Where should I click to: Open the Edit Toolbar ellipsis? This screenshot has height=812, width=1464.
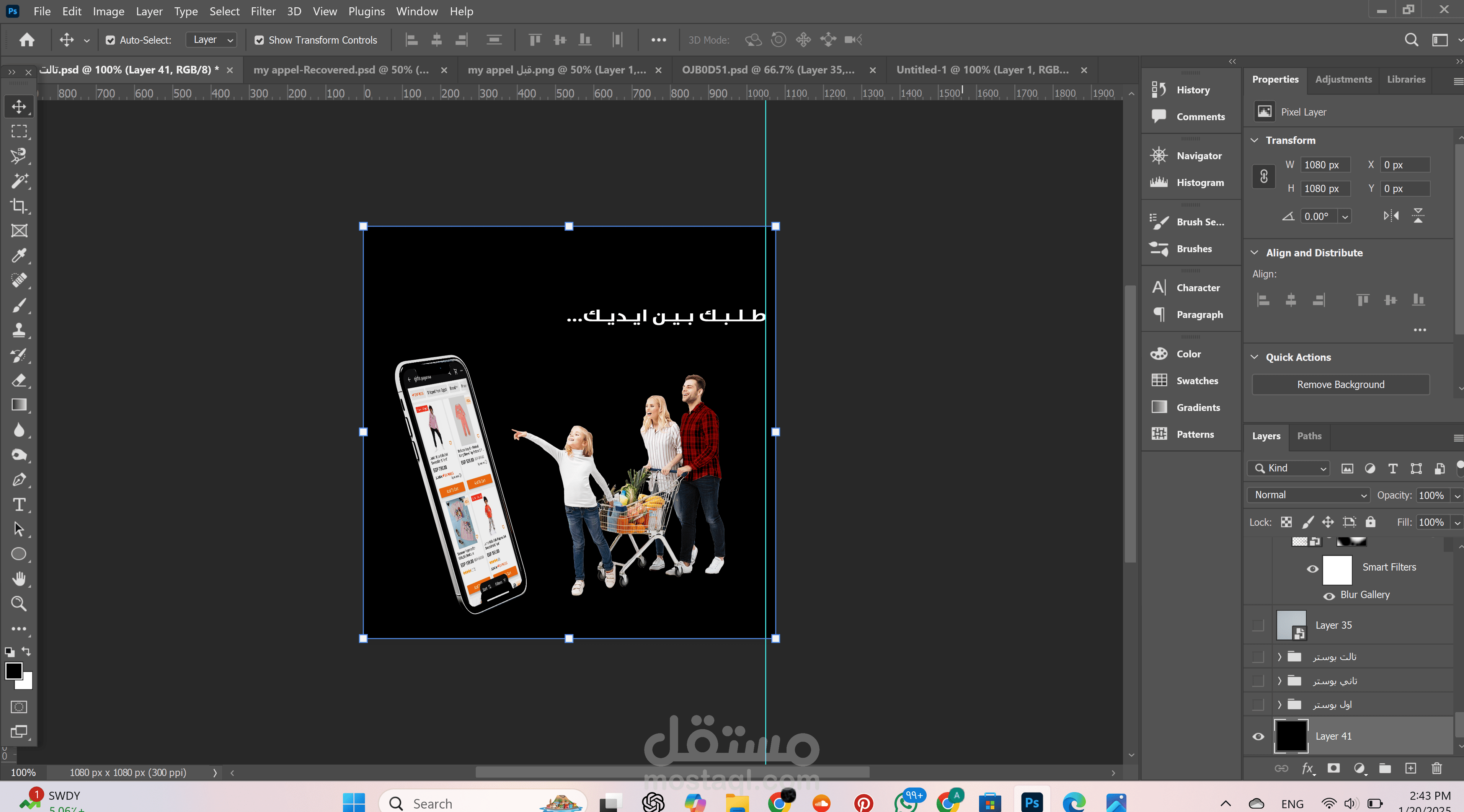pyautogui.click(x=19, y=629)
